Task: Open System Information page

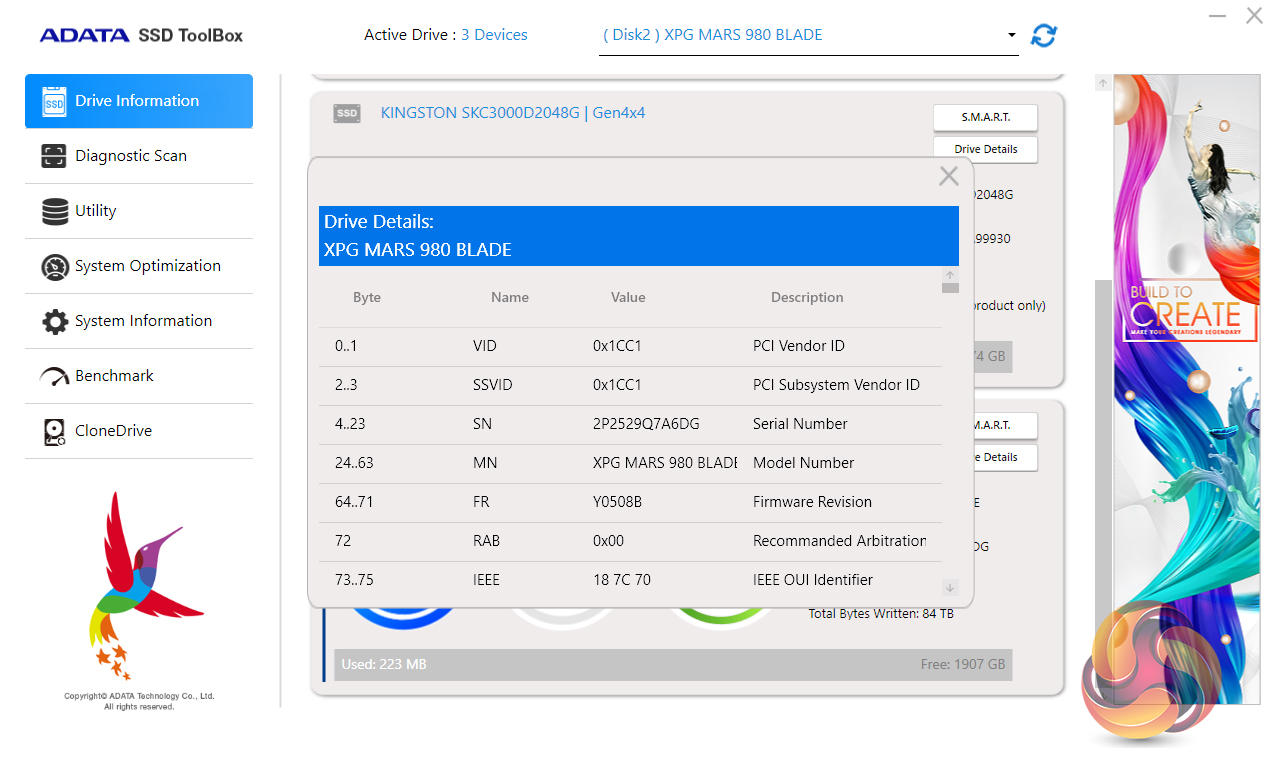Action: [139, 321]
